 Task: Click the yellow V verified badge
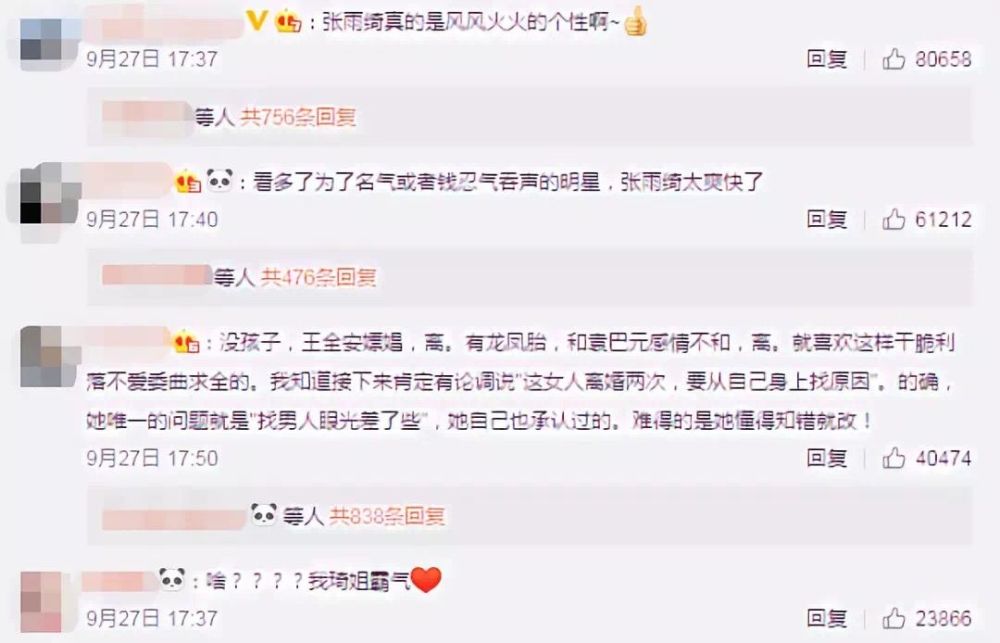(256, 21)
